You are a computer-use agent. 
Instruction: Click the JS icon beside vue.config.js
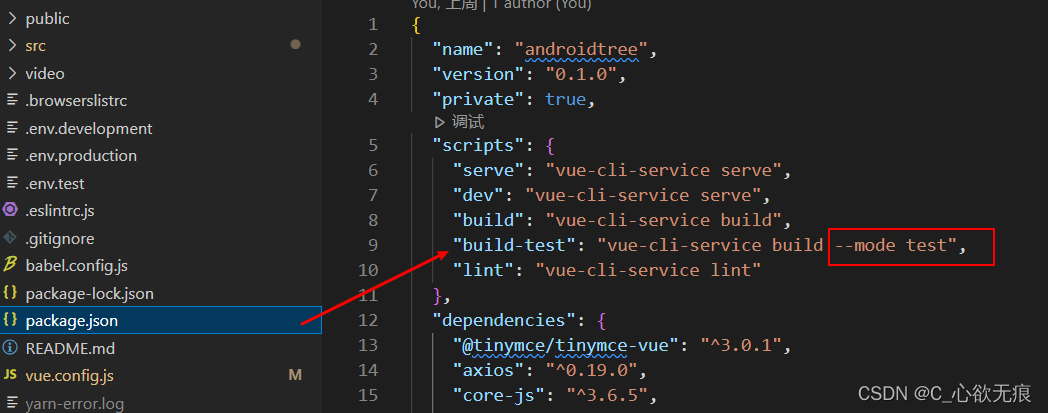click(x=11, y=376)
